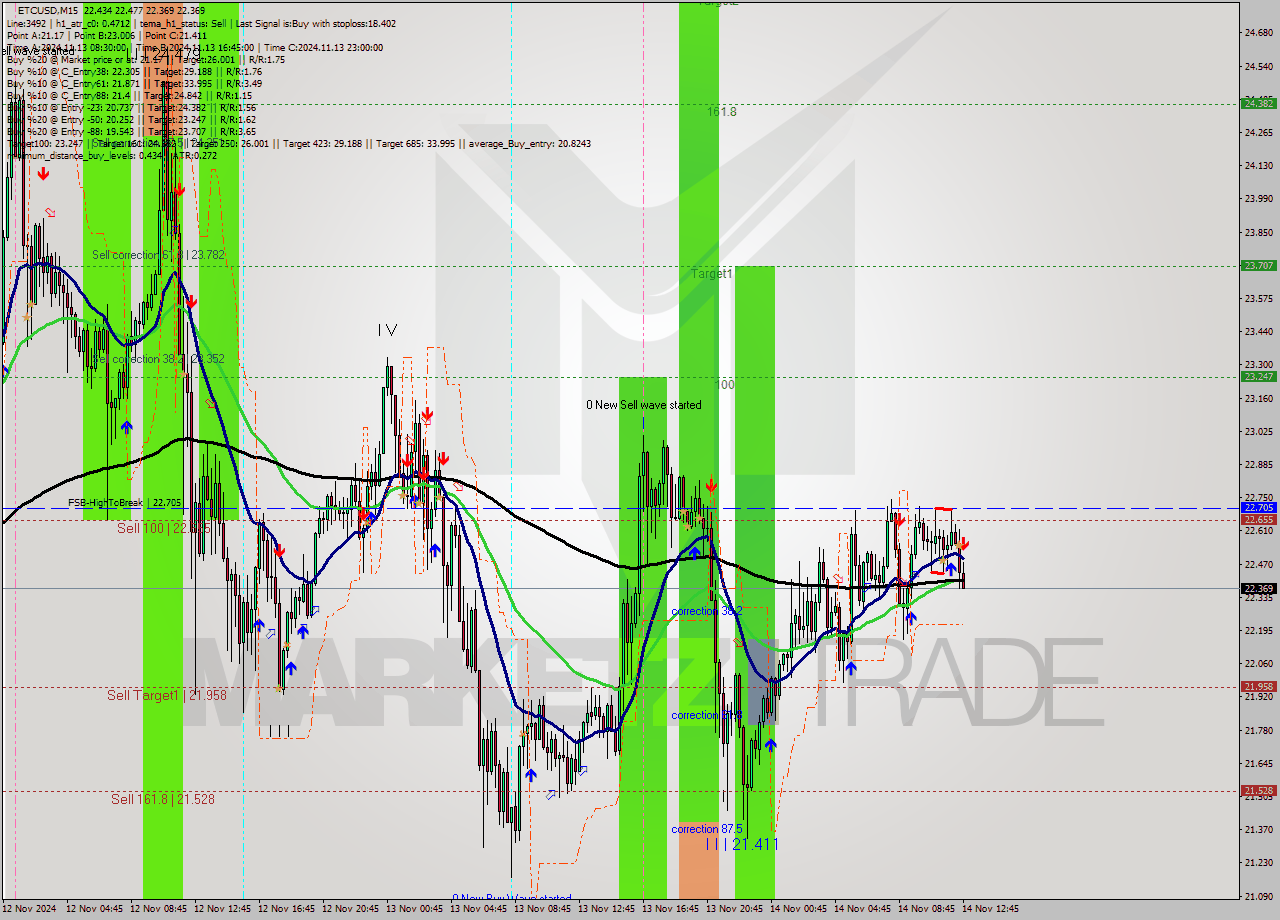This screenshot has width=1280, height=920.
Task: Select the 'Sell 161.8 | 21.528' label
Action: [163, 799]
